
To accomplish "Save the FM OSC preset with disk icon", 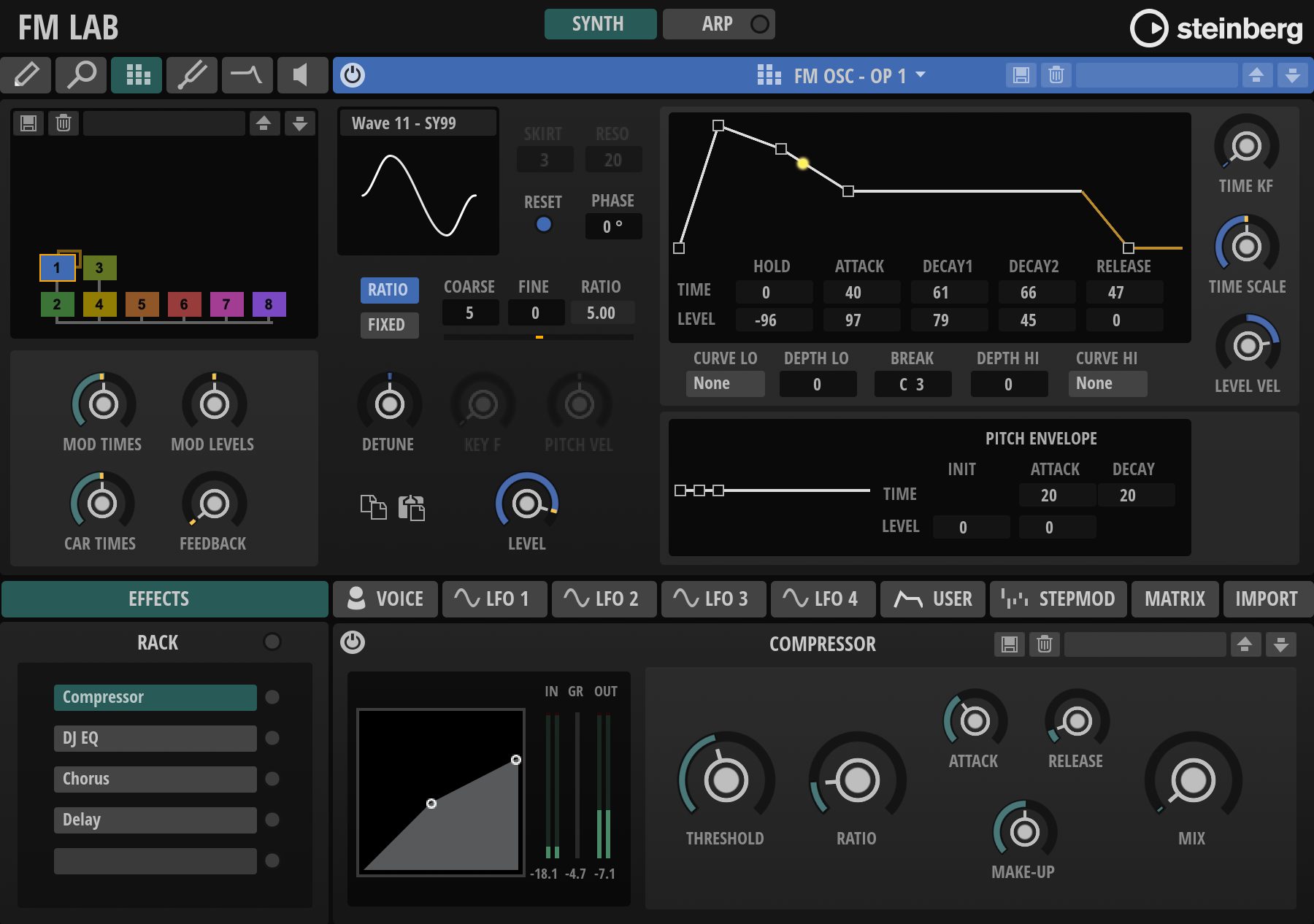I will [1021, 75].
